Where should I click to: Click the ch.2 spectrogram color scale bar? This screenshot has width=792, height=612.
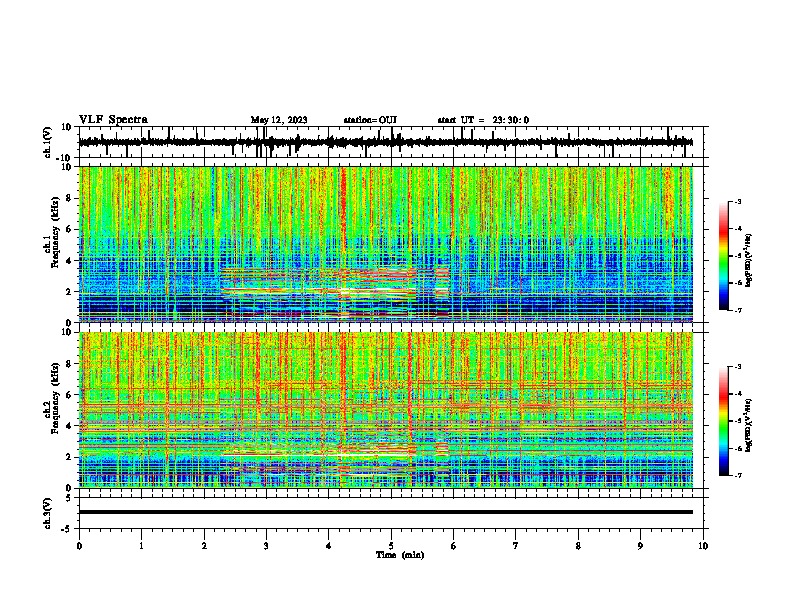point(723,421)
